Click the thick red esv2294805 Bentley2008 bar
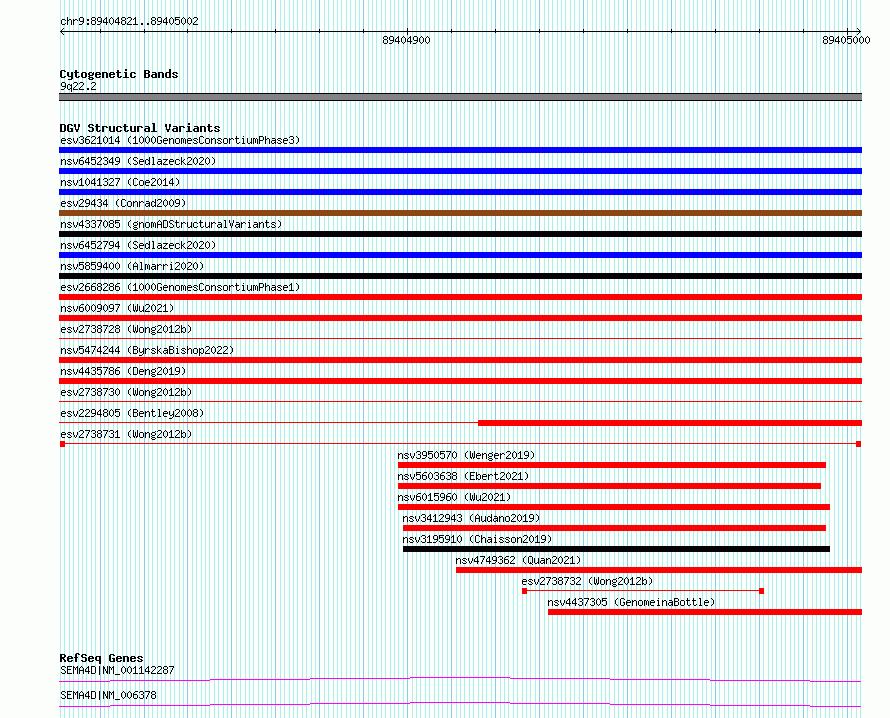The width and height of the screenshot is (890, 718). tap(670, 423)
